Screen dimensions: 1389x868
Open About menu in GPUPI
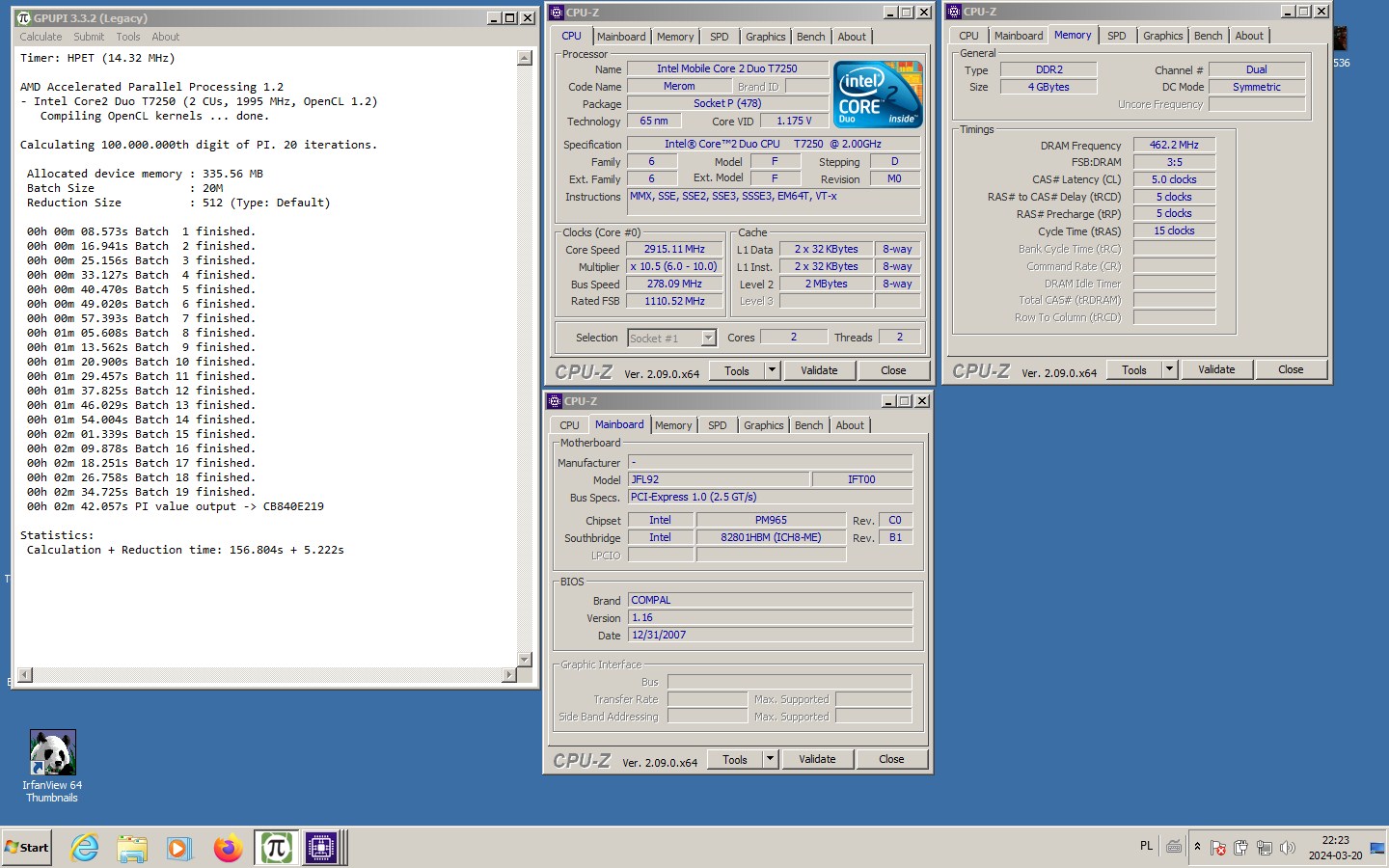point(166,37)
